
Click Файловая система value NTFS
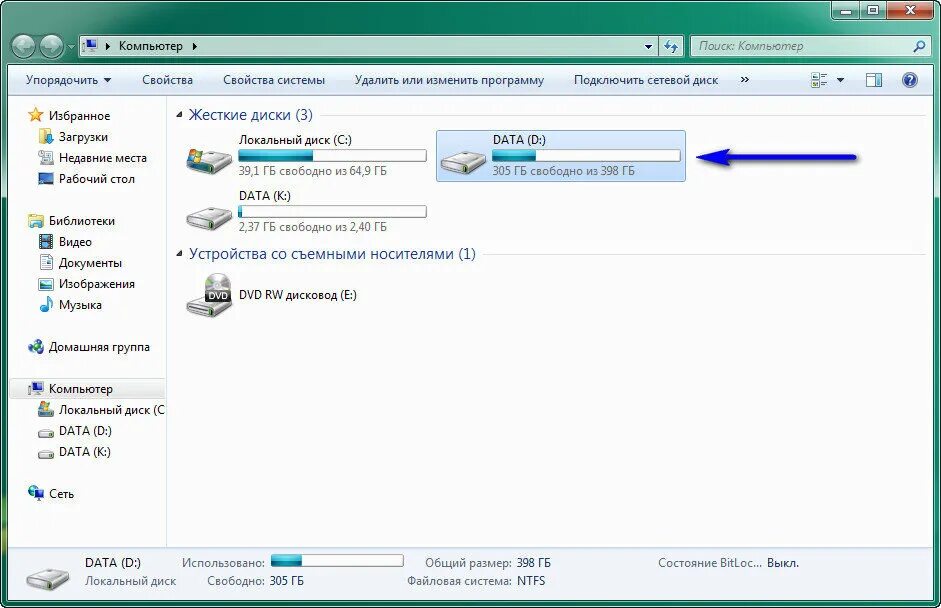click(x=531, y=581)
